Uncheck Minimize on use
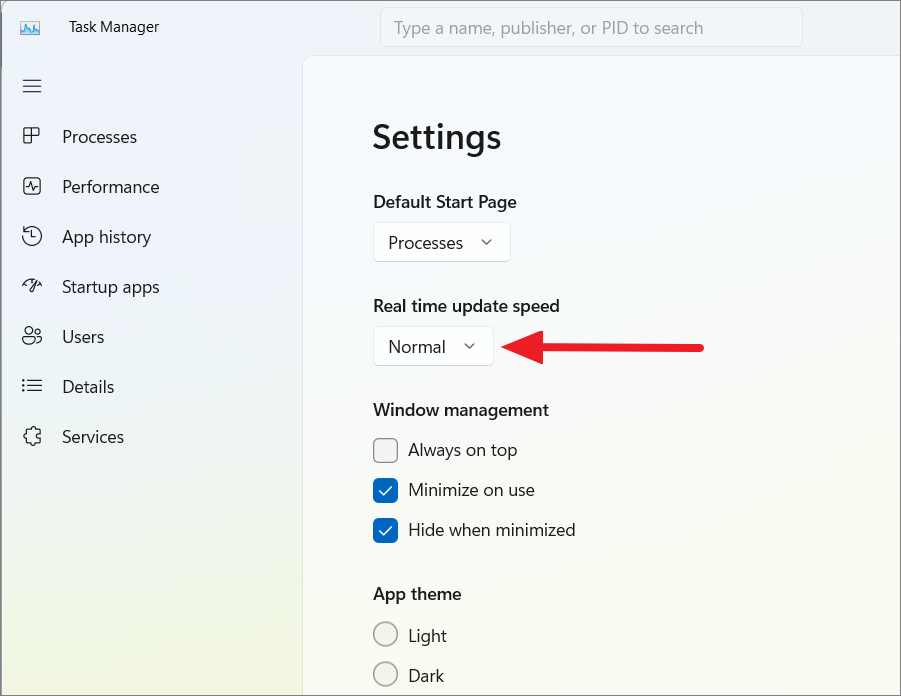Viewport: 901px width, 696px height. [386, 490]
